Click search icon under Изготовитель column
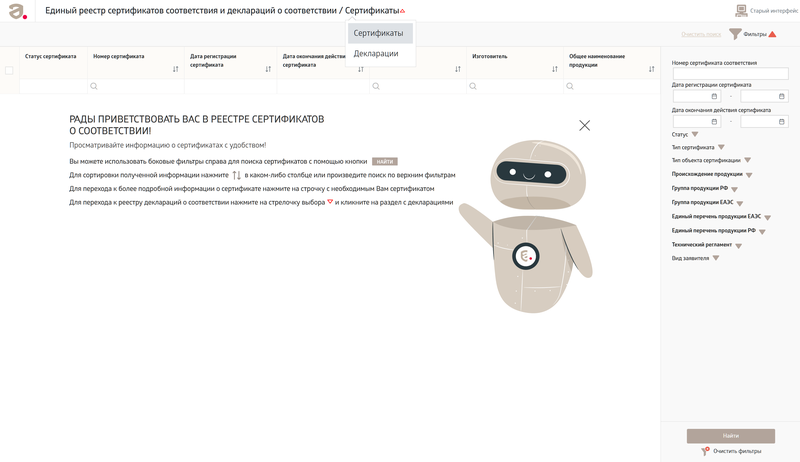Screen dimensions: 800x462 pos(473,86)
